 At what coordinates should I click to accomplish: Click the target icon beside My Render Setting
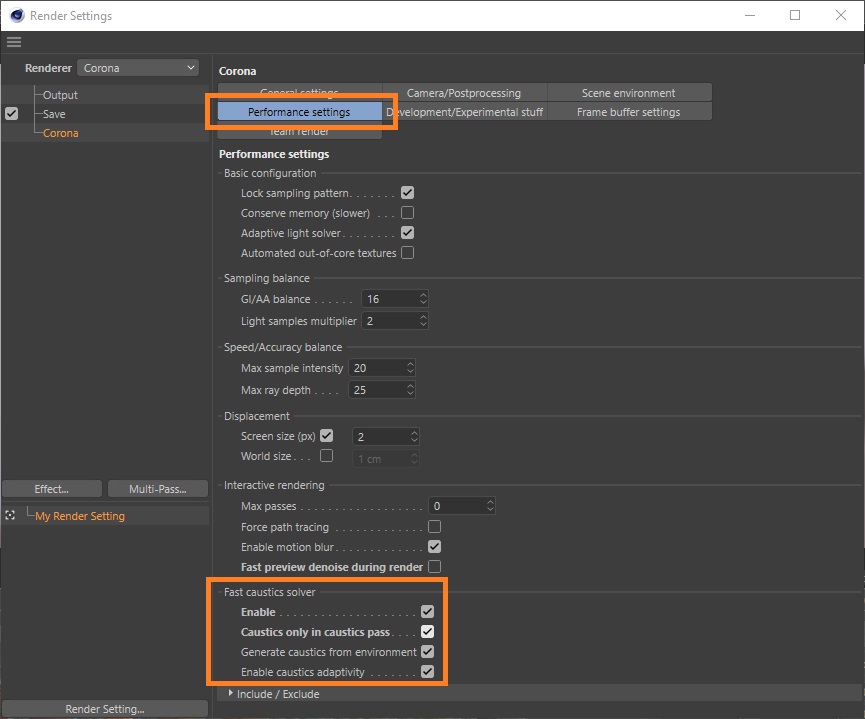point(10,515)
